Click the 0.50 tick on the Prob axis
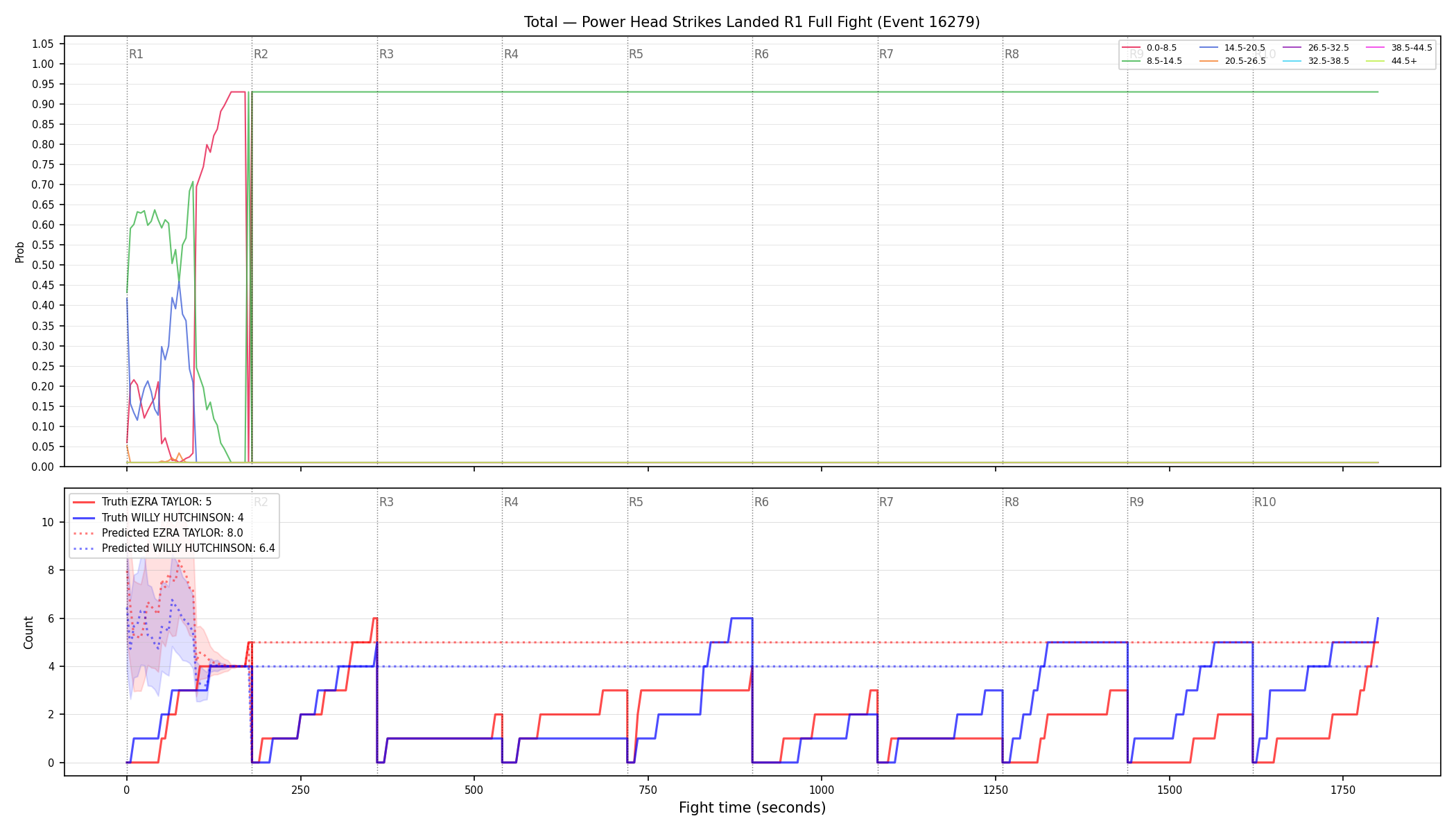 (x=43, y=265)
